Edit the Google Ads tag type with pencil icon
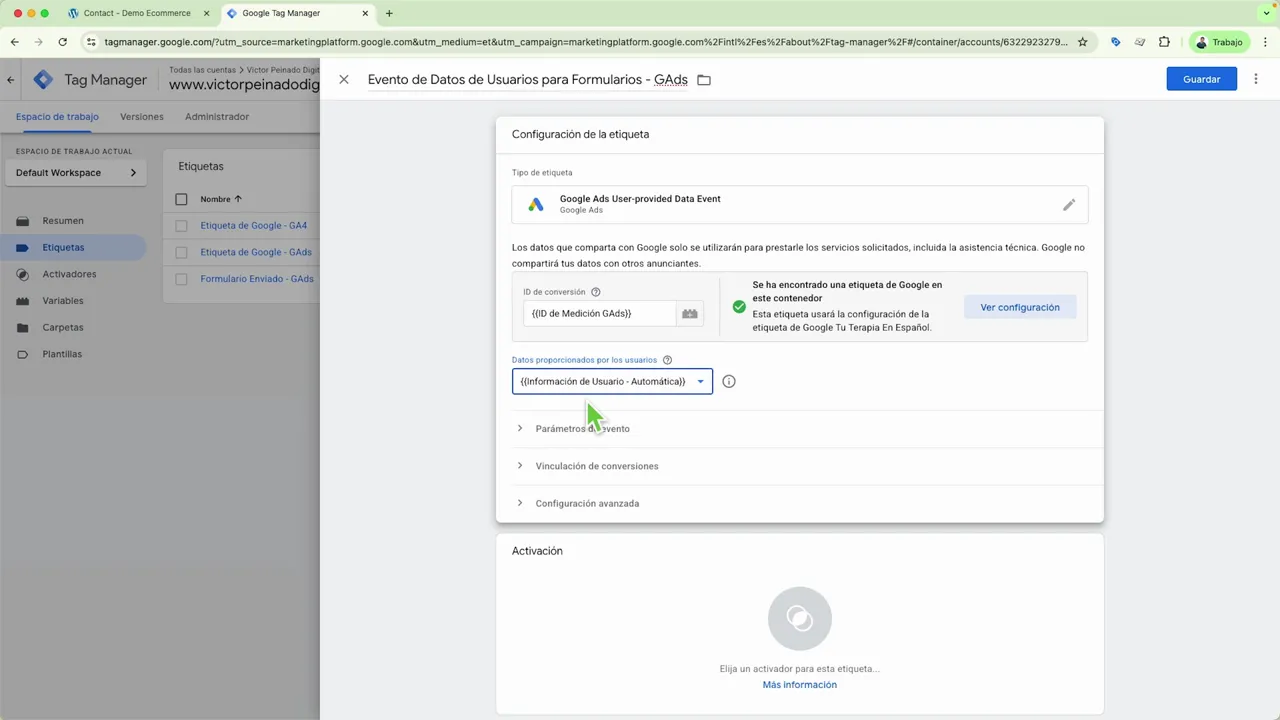1280x720 pixels. point(1068,204)
